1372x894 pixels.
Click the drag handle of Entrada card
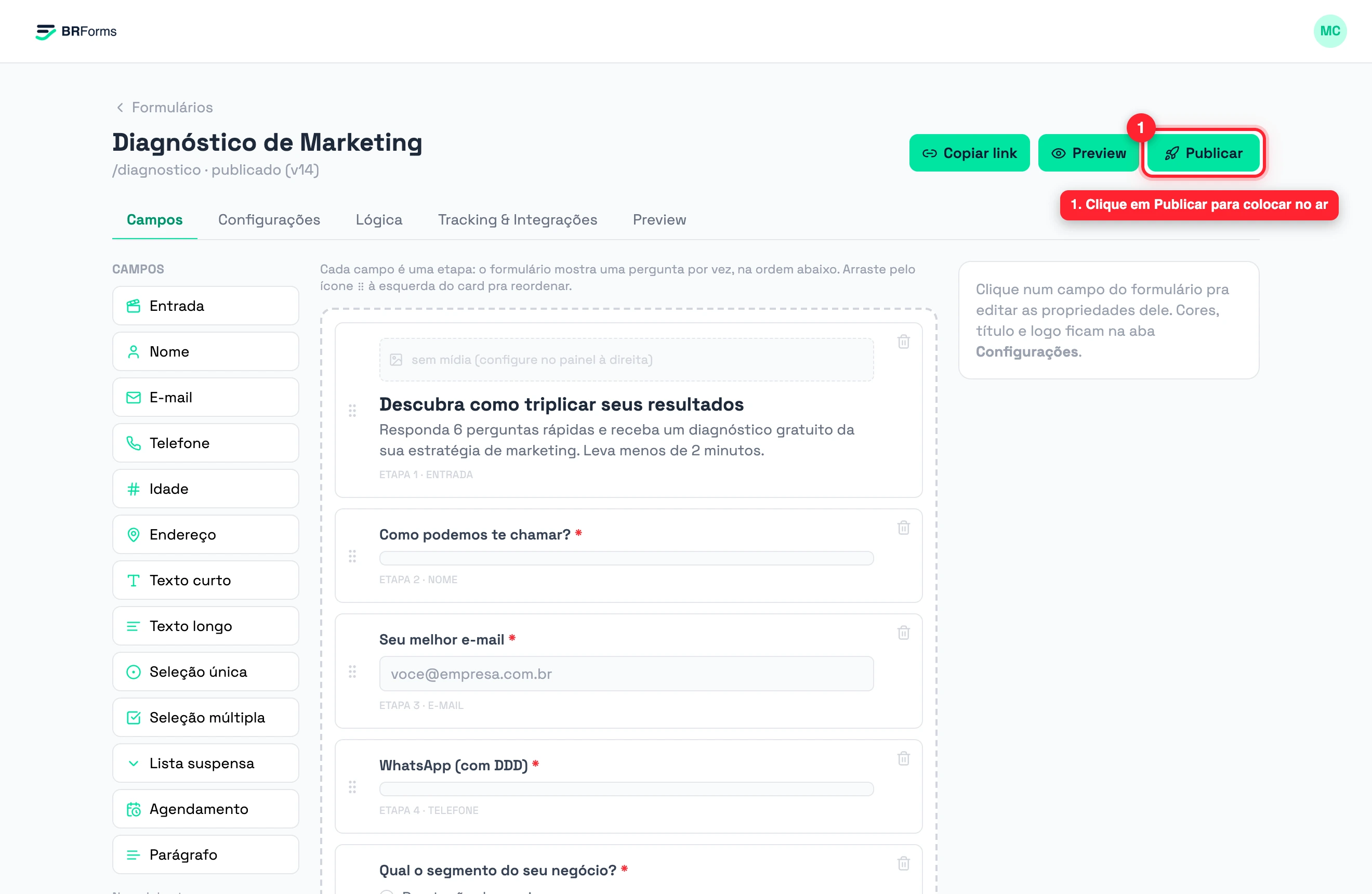tap(352, 411)
